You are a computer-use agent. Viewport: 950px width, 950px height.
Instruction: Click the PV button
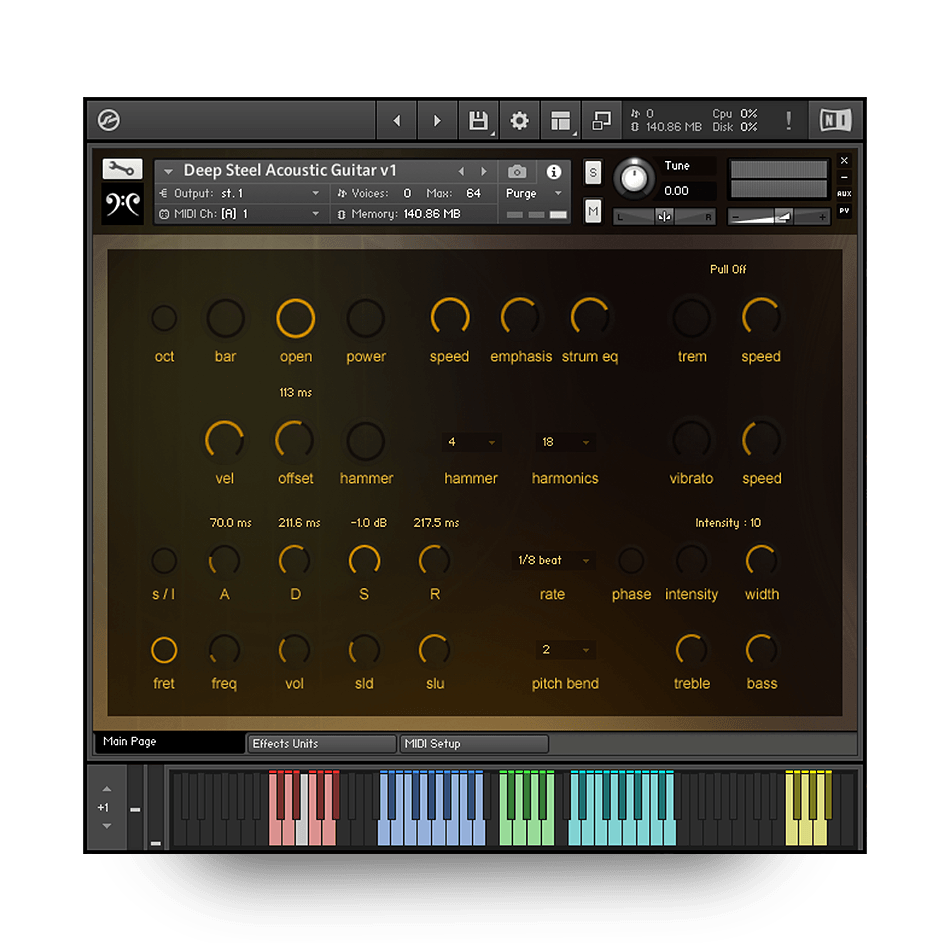[x=844, y=211]
